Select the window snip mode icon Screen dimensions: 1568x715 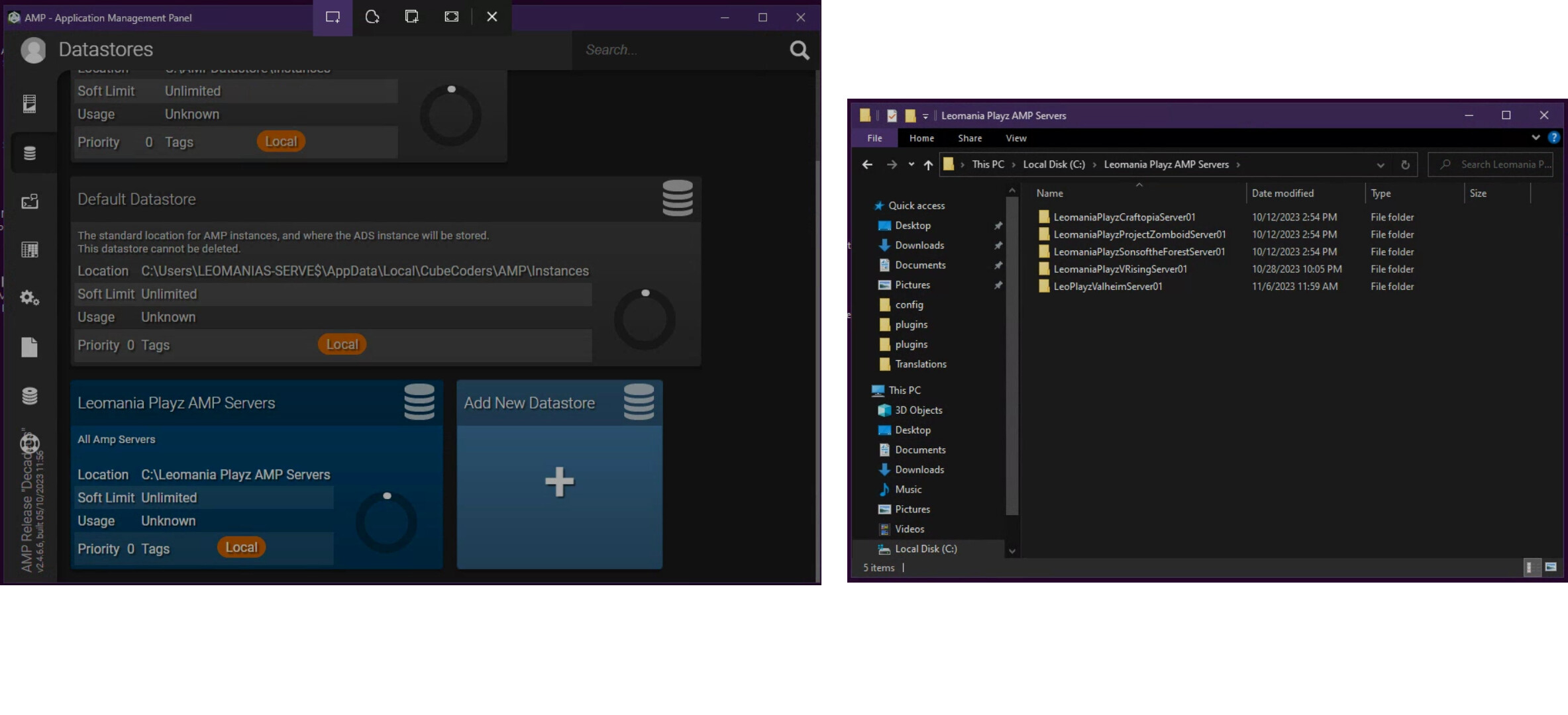tap(411, 17)
